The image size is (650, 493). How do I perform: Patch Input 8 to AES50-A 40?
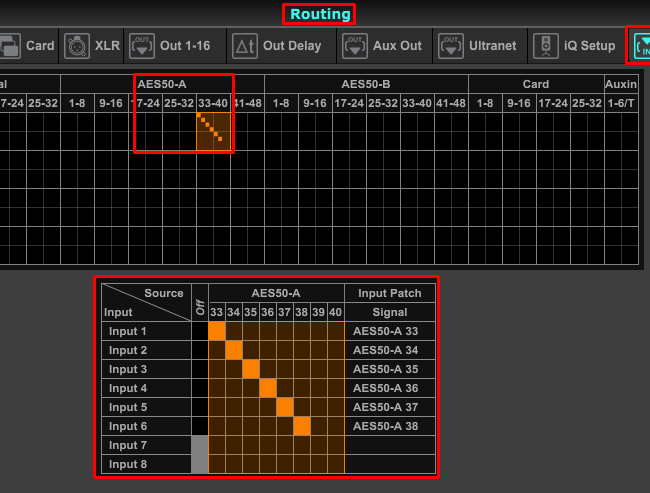coord(336,464)
